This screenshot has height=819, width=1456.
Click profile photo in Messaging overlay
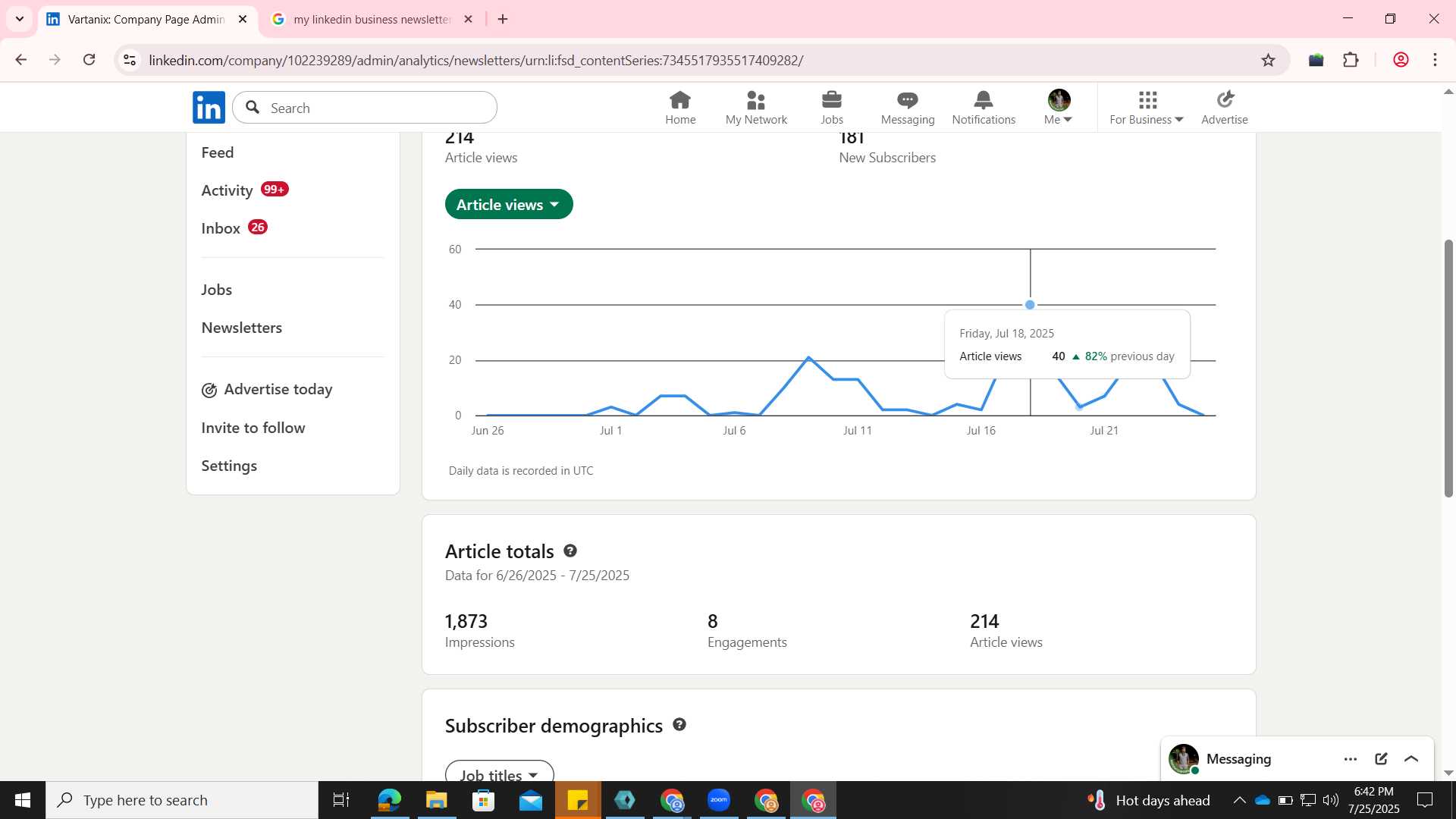[1183, 759]
